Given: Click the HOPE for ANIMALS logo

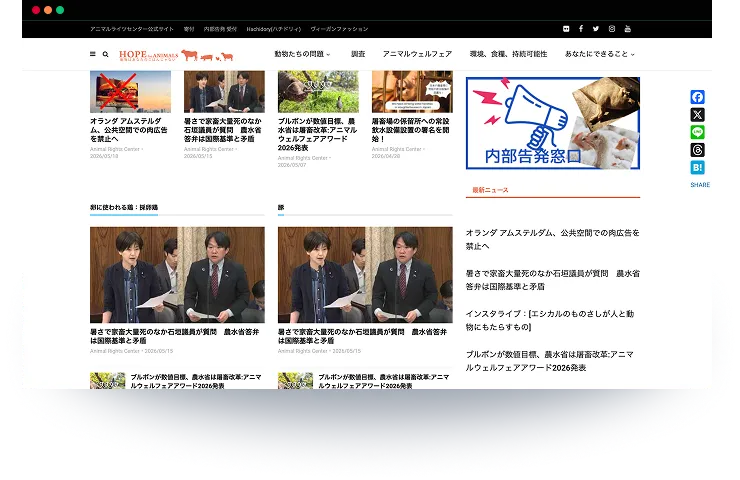Looking at the screenshot, I should coord(176,56).
